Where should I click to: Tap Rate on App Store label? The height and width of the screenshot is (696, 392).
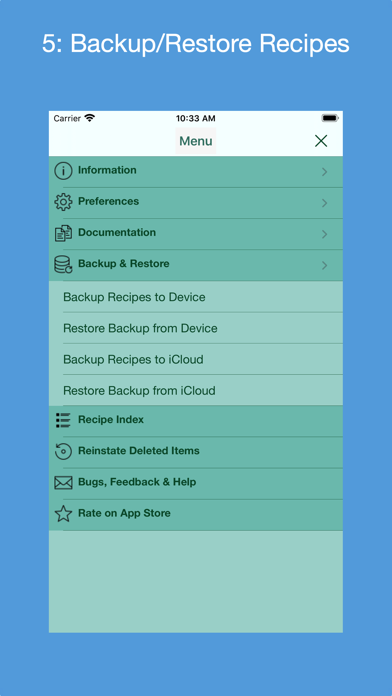[x=124, y=513]
